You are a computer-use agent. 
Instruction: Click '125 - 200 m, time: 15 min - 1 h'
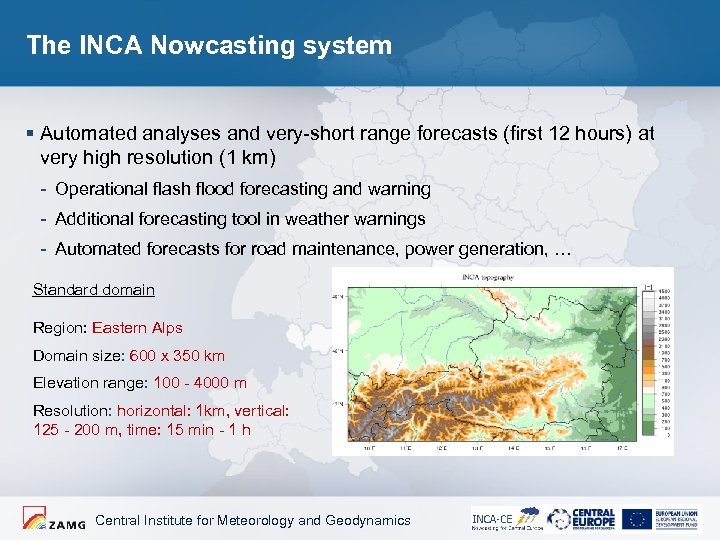pyautogui.click(x=142, y=430)
